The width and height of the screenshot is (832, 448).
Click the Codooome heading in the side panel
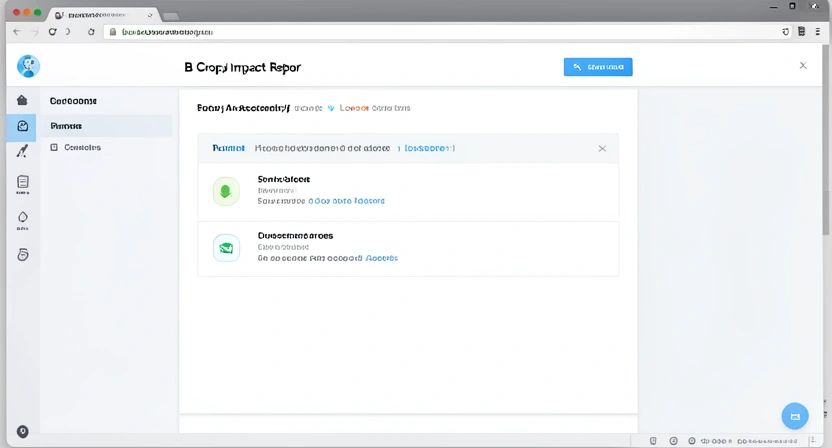pyautogui.click(x=73, y=101)
